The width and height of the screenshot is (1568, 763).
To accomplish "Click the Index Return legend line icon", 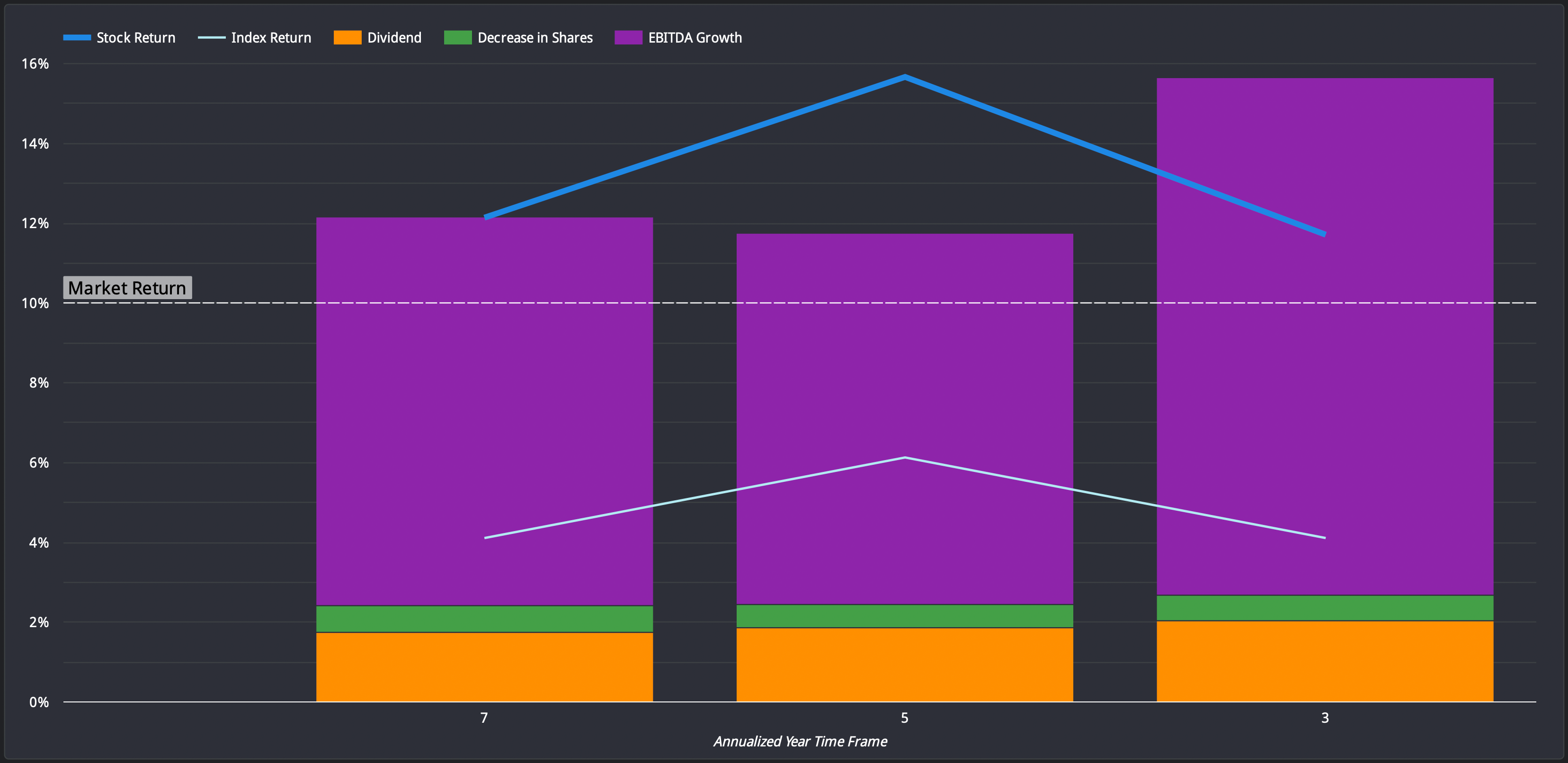I will (x=211, y=38).
